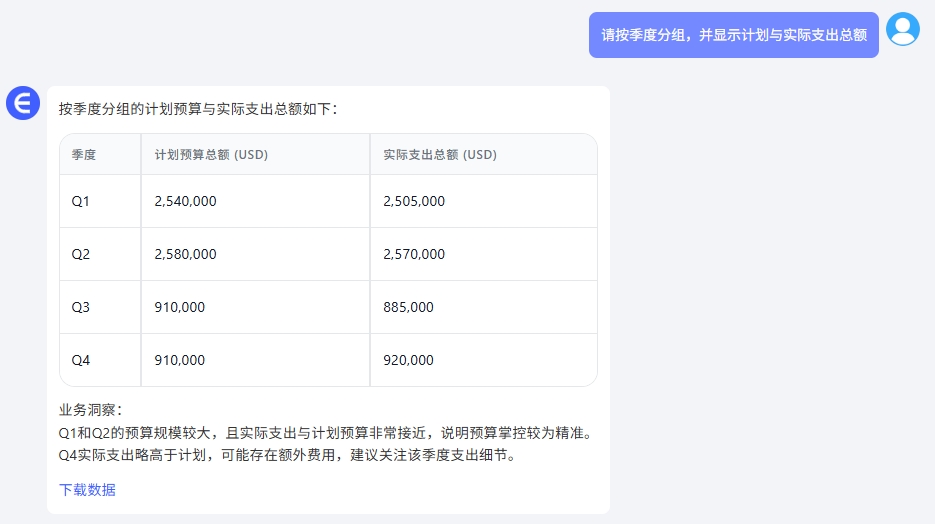
Task: Click the cell value 2,580,000
Action: (185, 255)
